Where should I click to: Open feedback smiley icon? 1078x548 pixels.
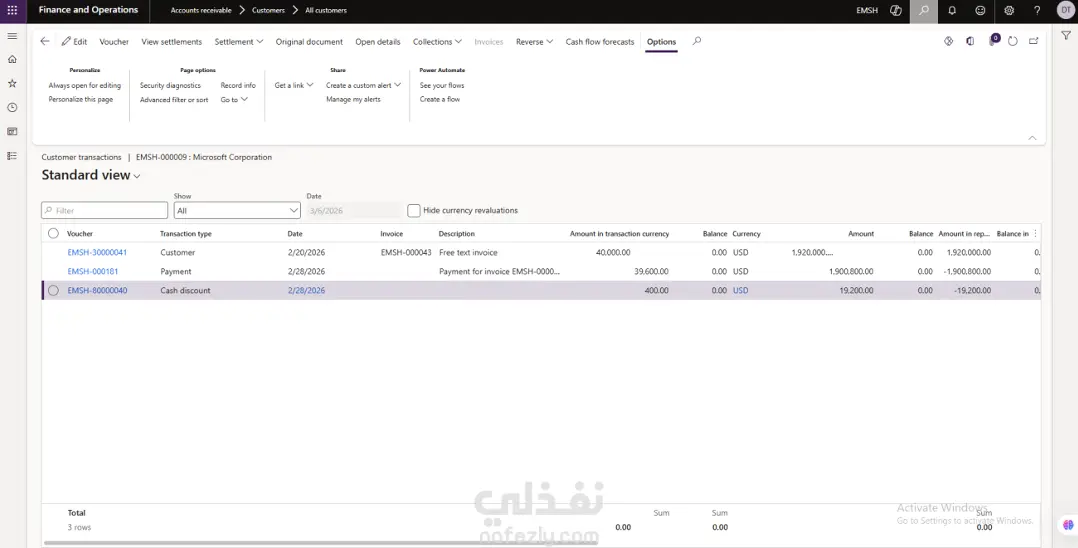pos(980,10)
